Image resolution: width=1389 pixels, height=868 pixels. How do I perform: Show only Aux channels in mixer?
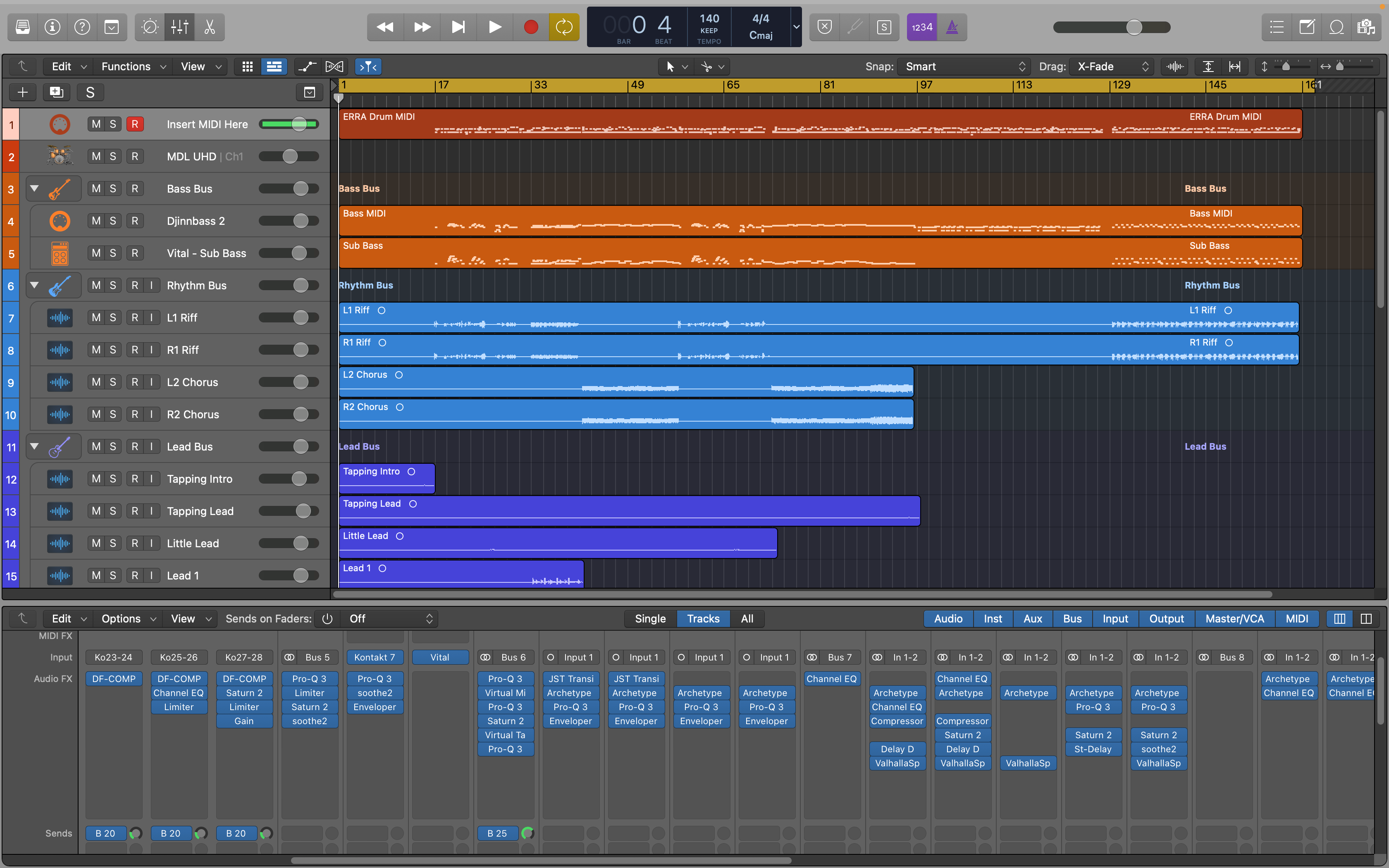pos(1032,618)
